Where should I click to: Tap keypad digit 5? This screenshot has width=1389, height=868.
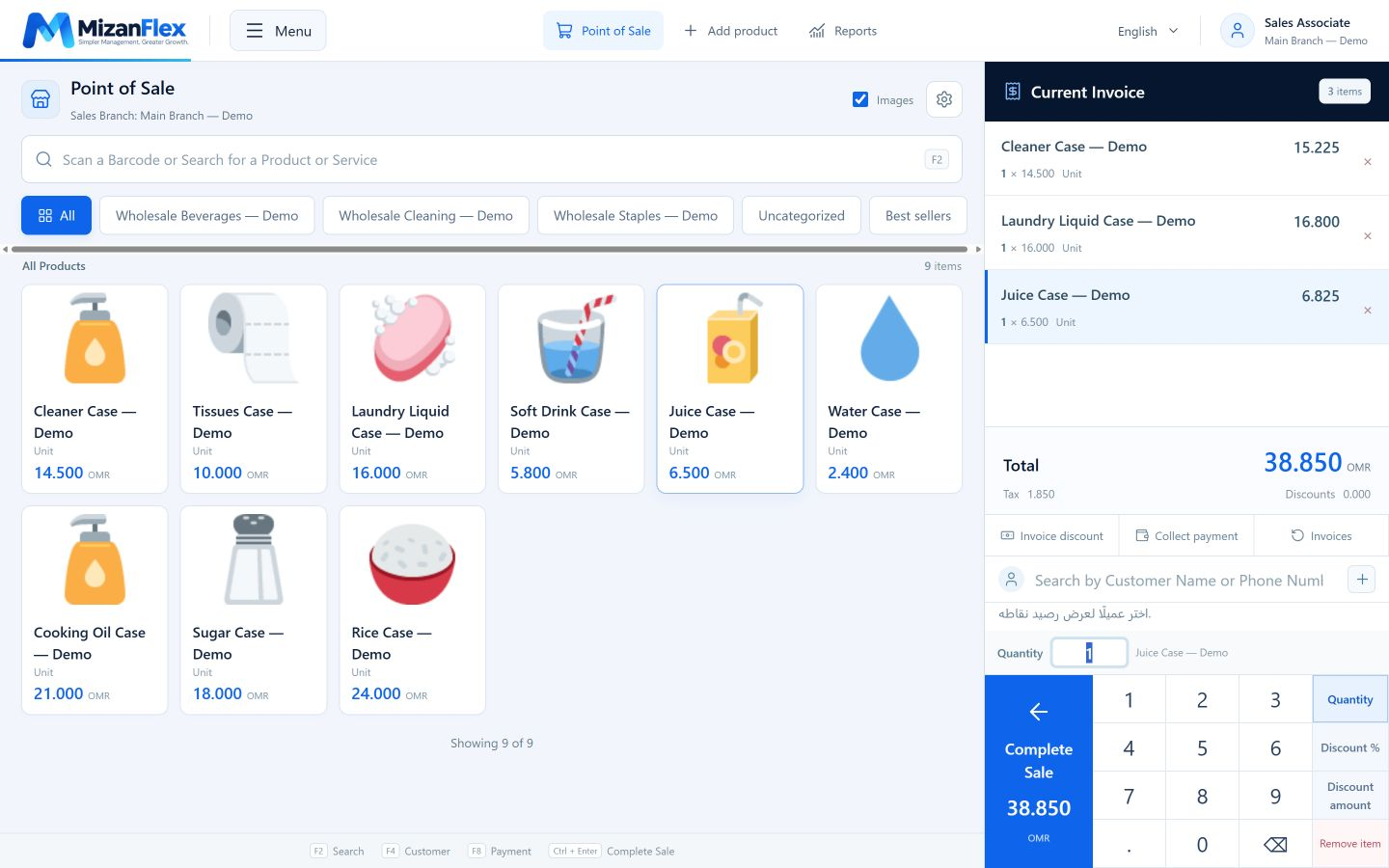(1202, 747)
